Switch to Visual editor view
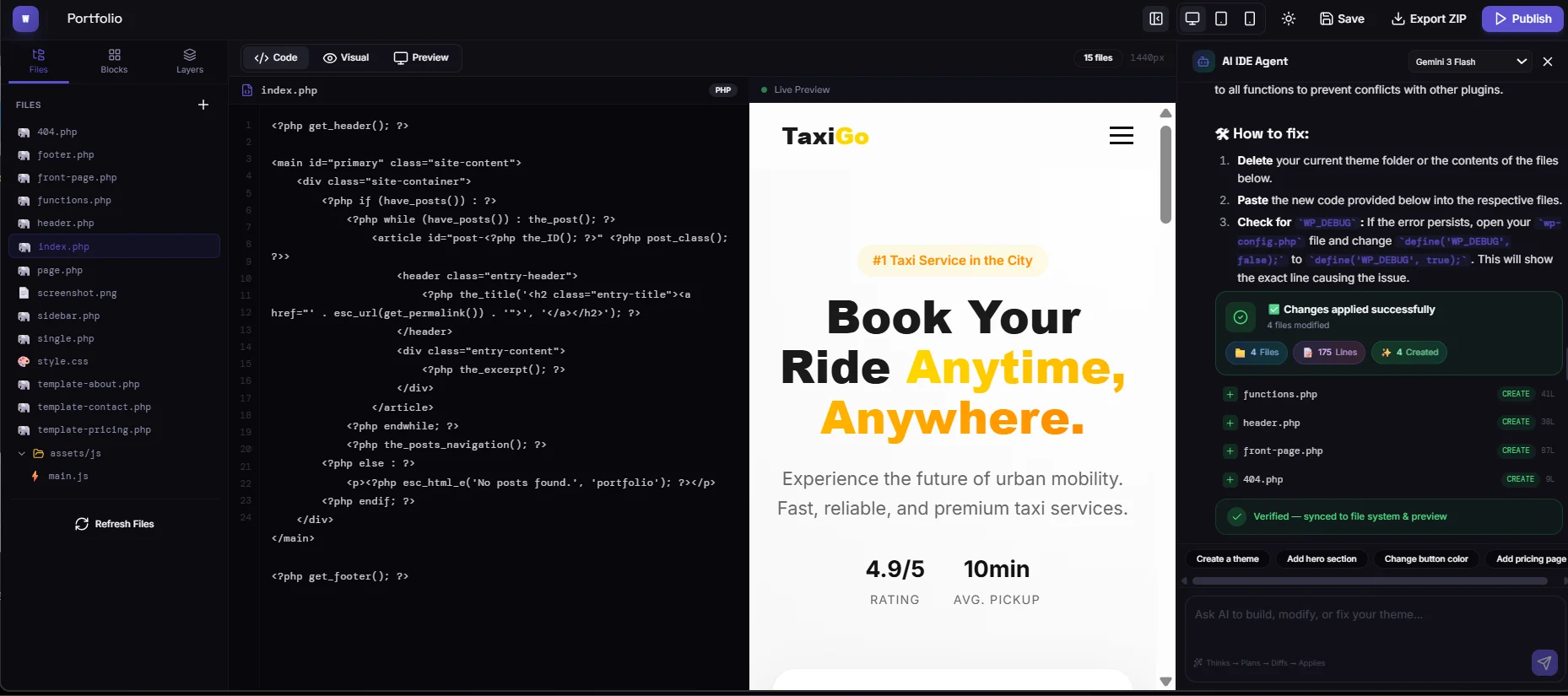 point(346,57)
